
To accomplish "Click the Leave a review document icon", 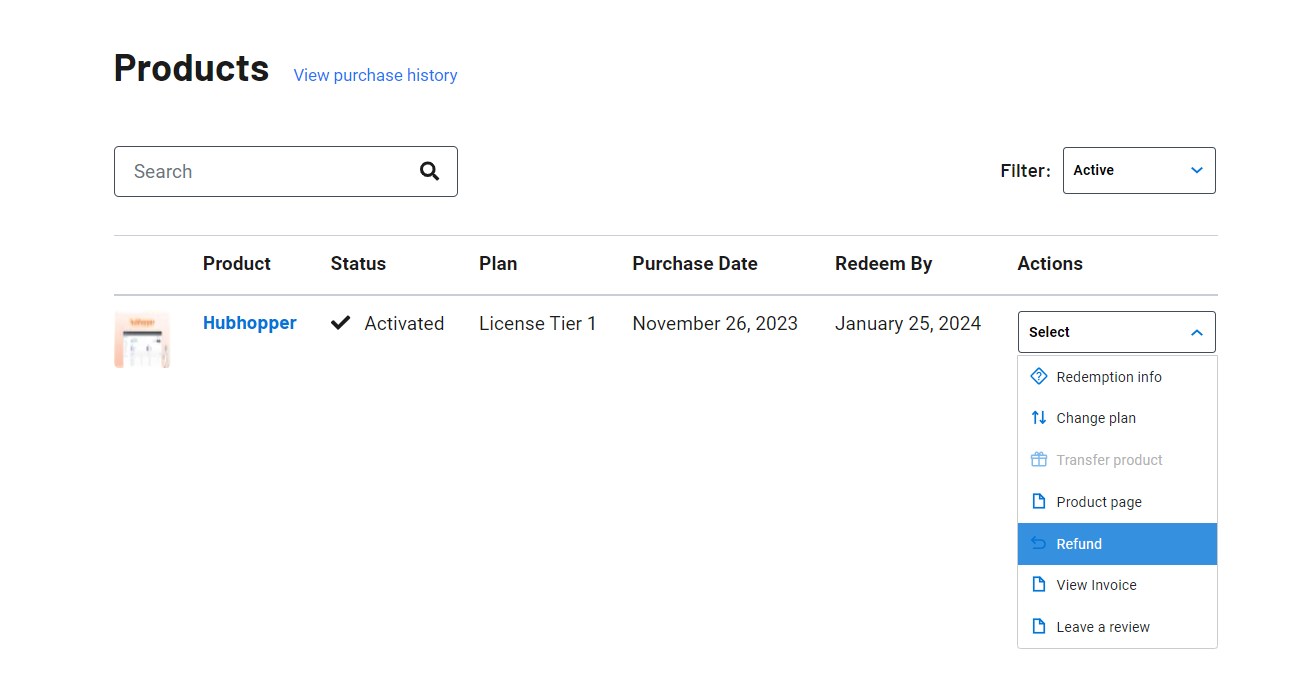I will click(1038, 626).
